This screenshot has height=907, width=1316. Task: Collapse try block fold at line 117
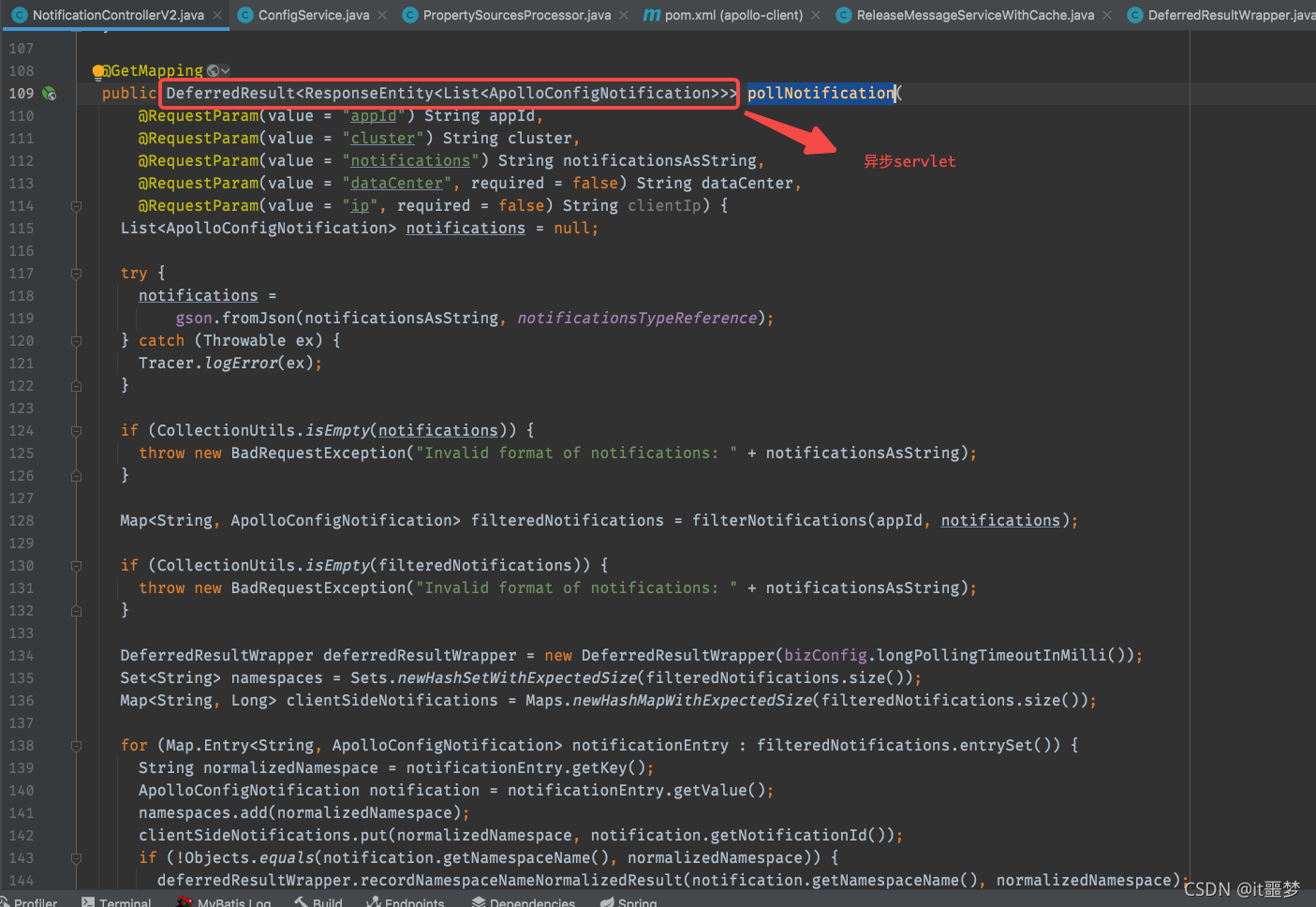(x=77, y=274)
